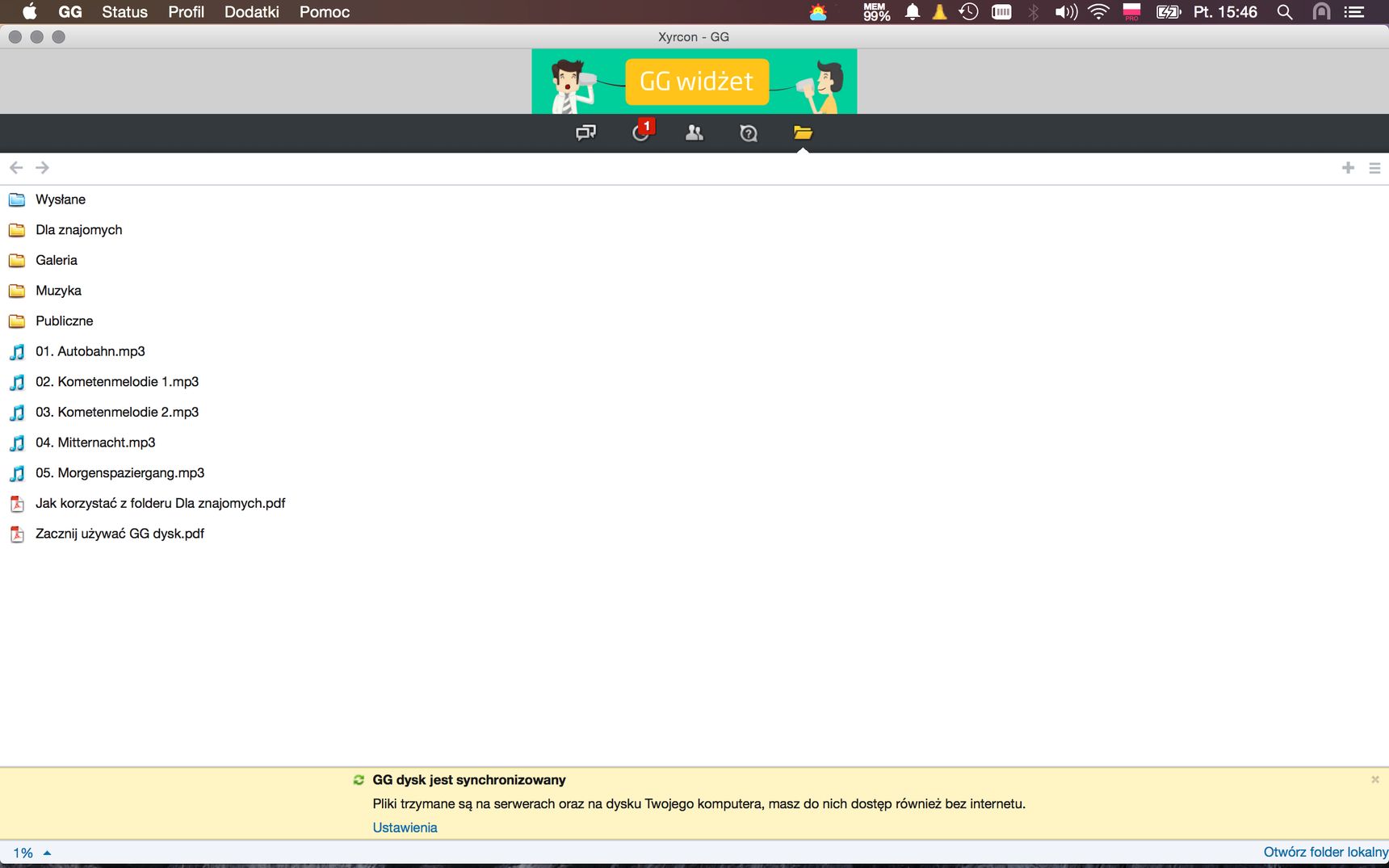
Task: Open the Apple menu
Action: pyautogui.click(x=29, y=11)
